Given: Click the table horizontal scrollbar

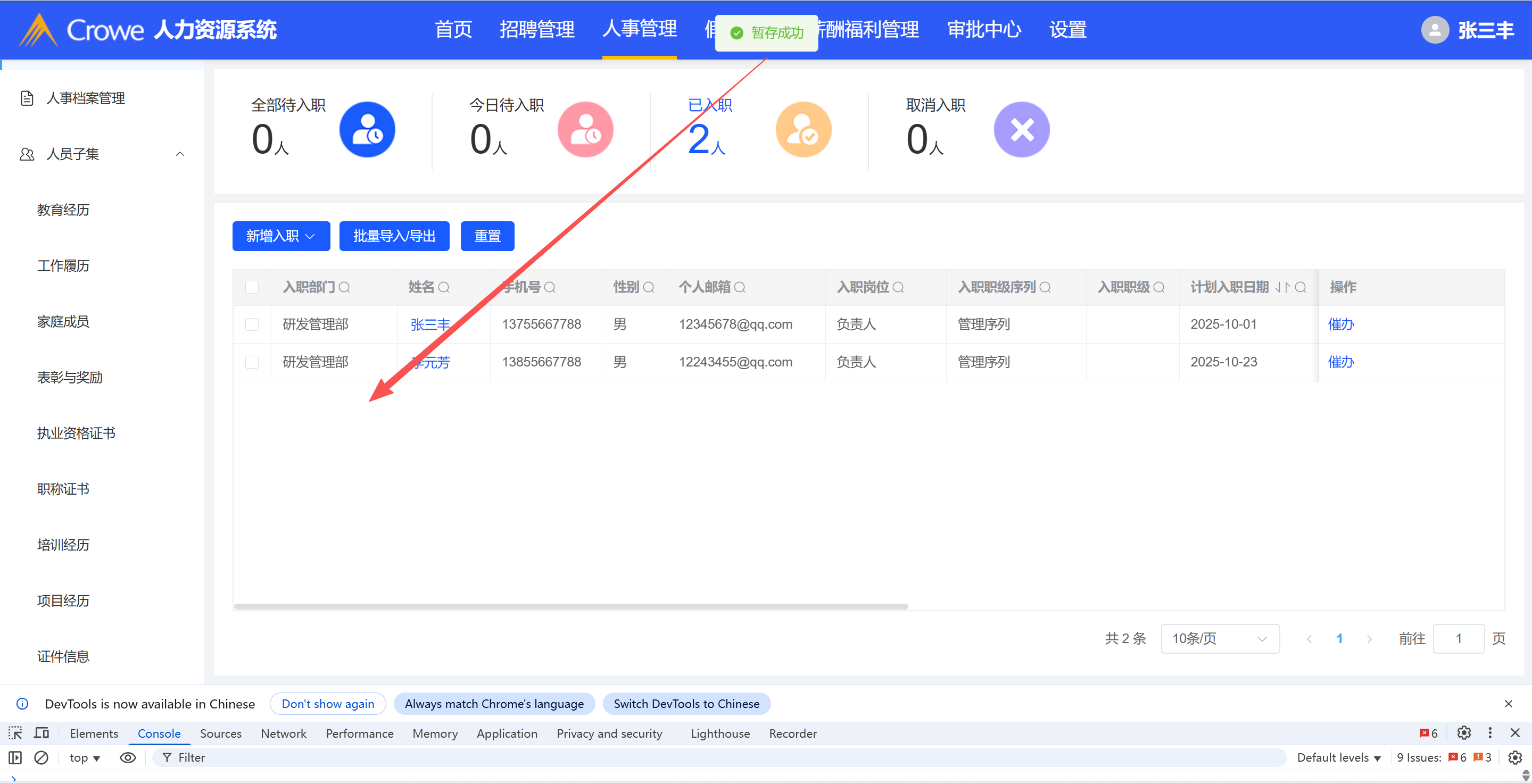Looking at the screenshot, I should point(571,606).
